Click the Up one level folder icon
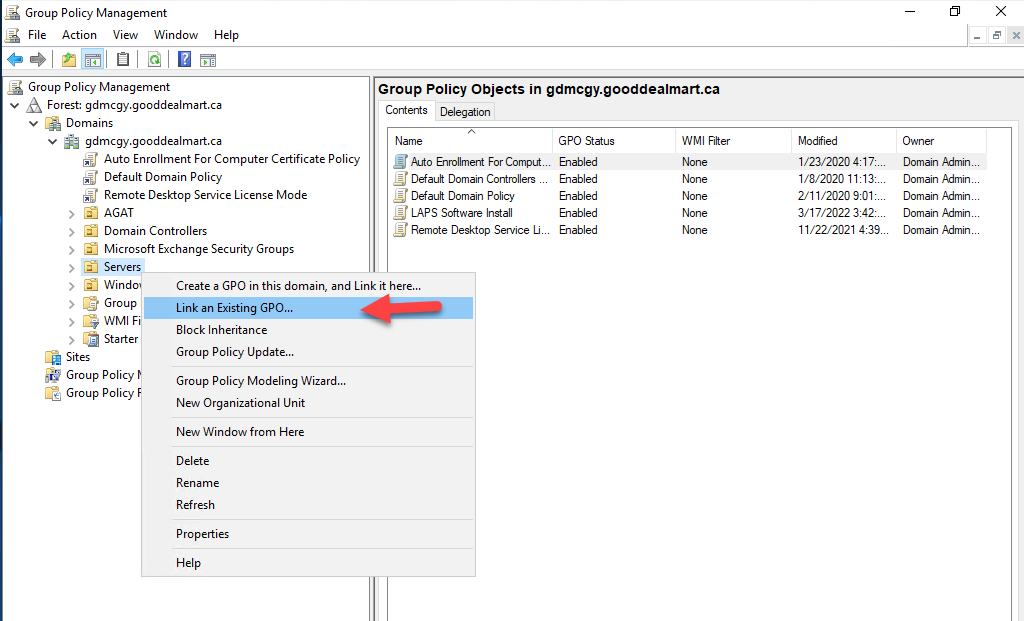This screenshot has width=1024, height=621. [69, 59]
